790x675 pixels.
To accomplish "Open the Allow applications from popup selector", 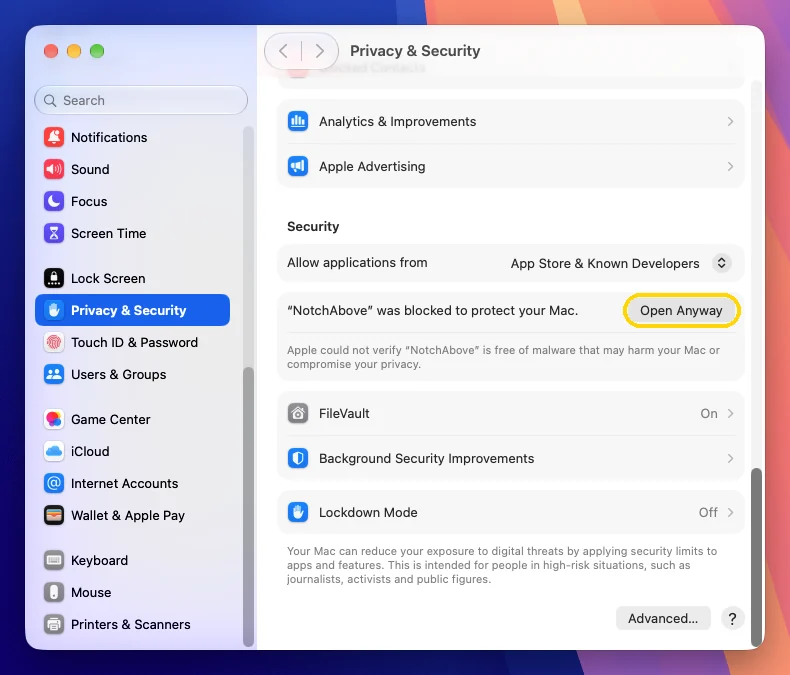I will pos(721,263).
